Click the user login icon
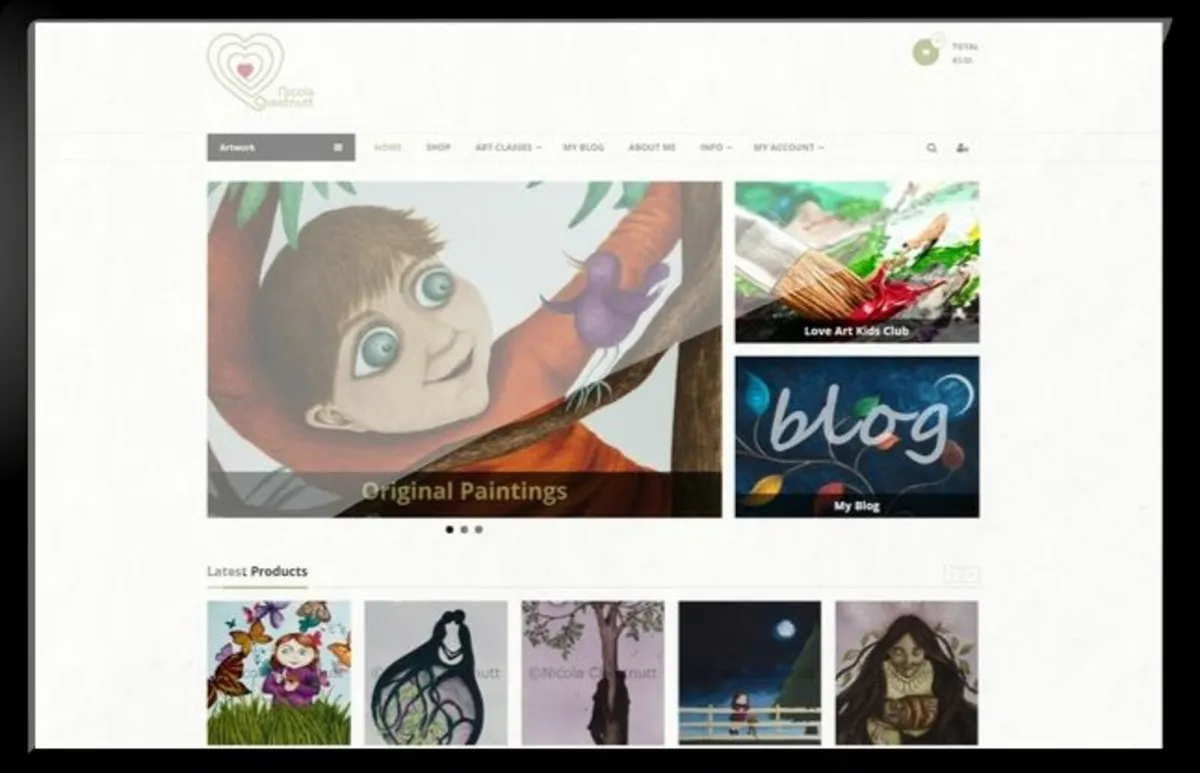Screen dimensions: 1200x773 [962, 148]
